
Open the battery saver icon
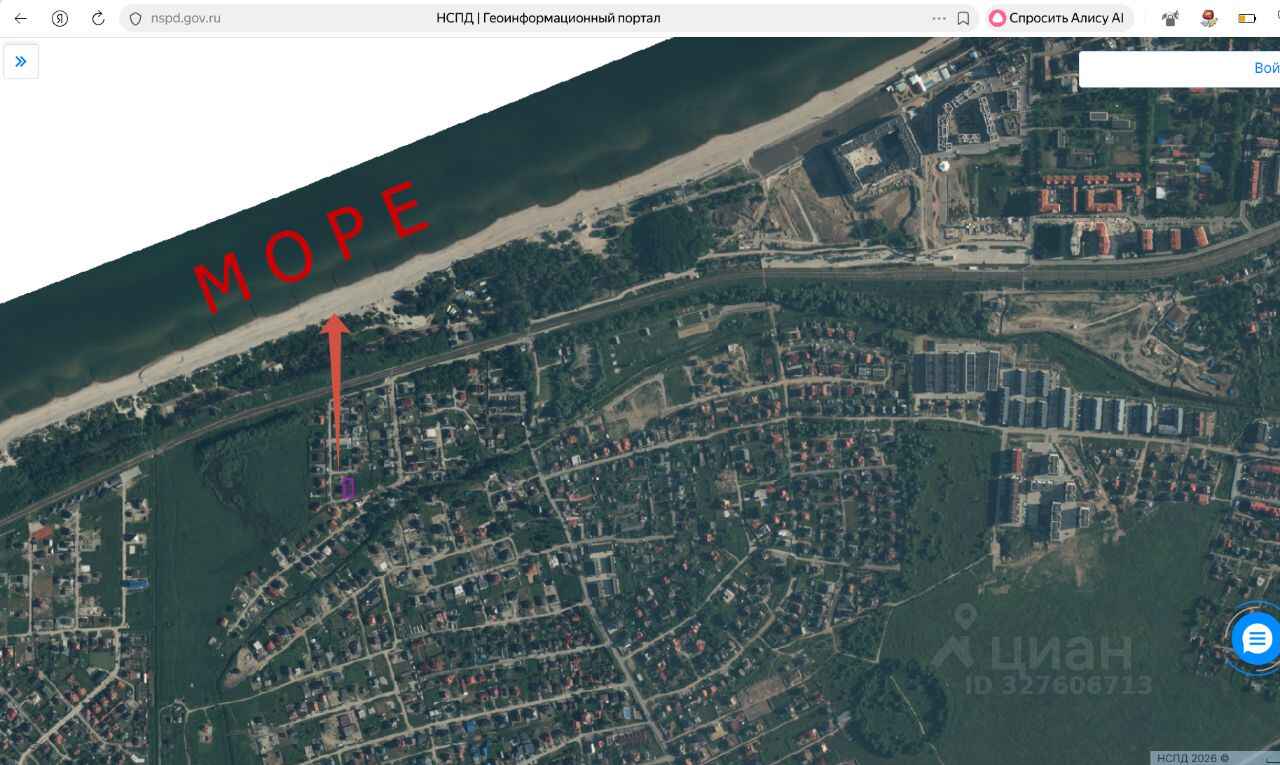[1247, 18]
